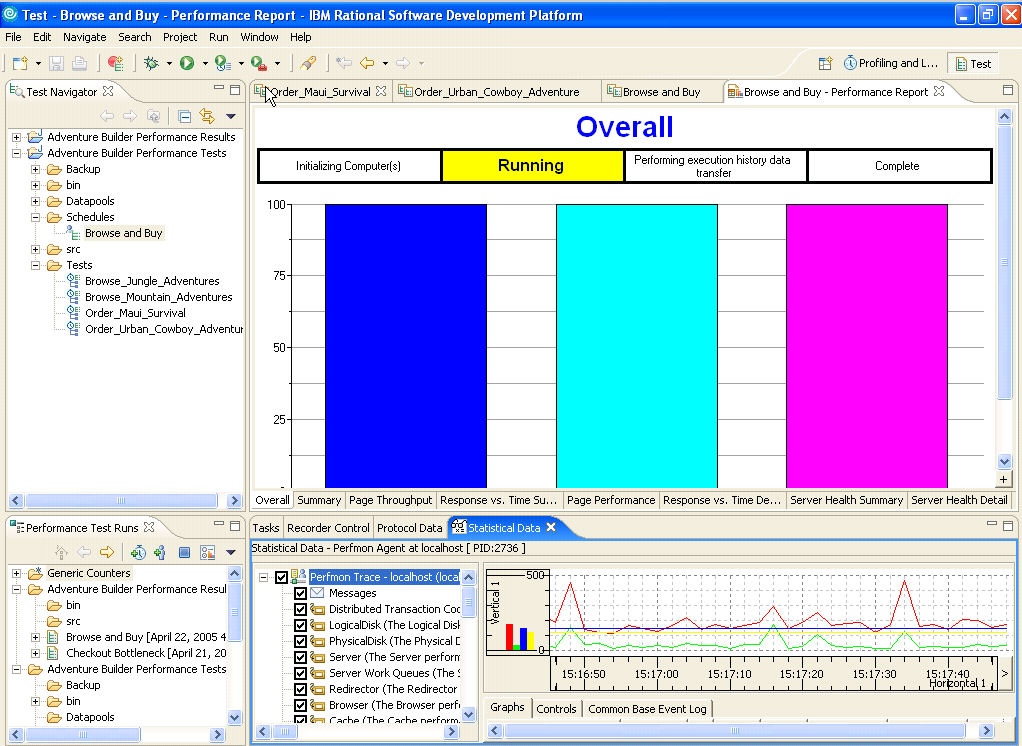This screenshot has height=746, width=1022.
Task: Close the Statistical Data view tab
Action: click(551, 527)
